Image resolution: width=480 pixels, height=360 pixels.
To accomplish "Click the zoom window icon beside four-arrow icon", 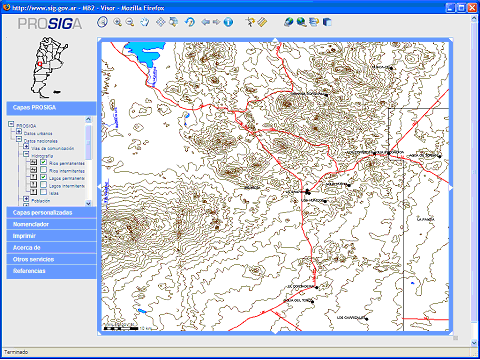I will tap(174, 22).
